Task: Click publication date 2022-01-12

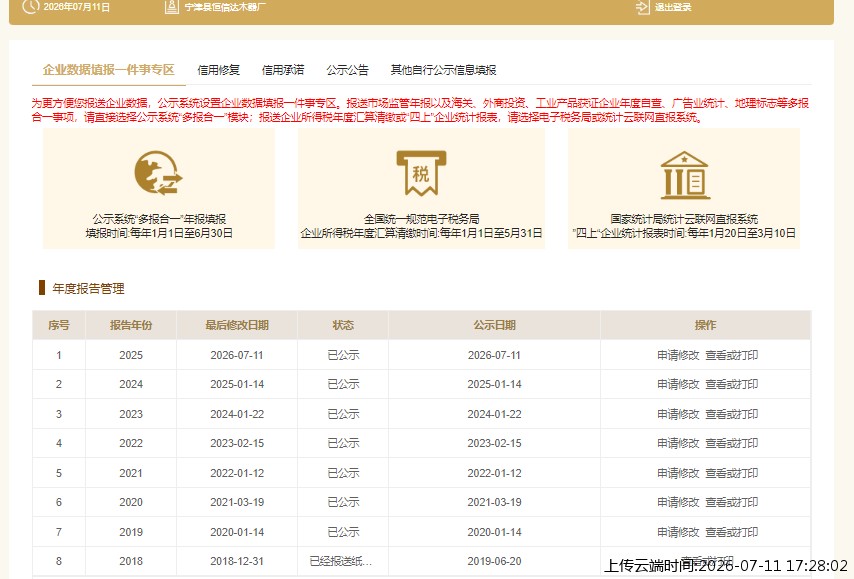Action: (495, 473)
